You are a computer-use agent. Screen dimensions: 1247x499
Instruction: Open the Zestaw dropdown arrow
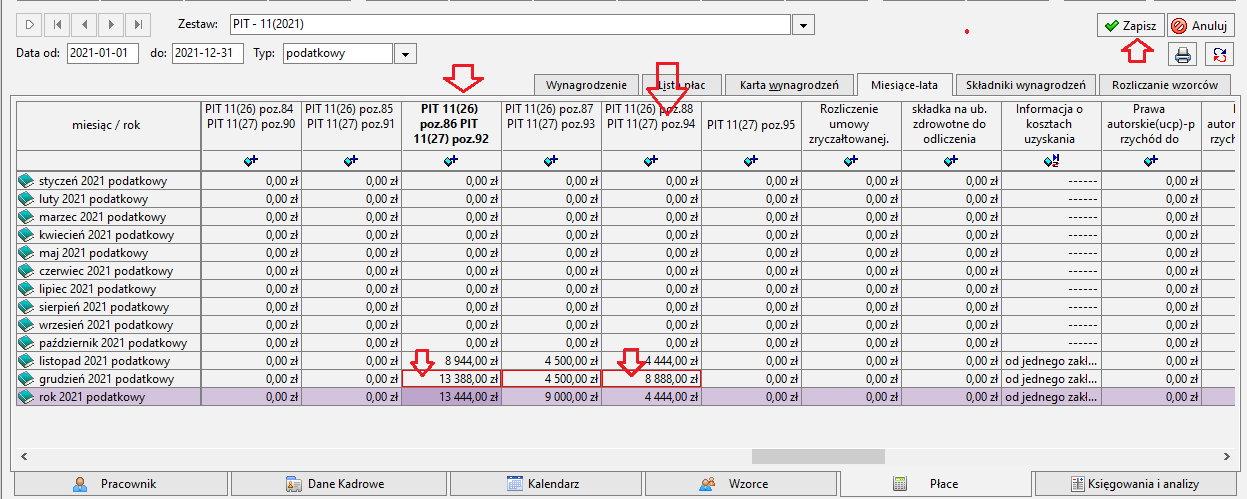[x=805, y=24]
